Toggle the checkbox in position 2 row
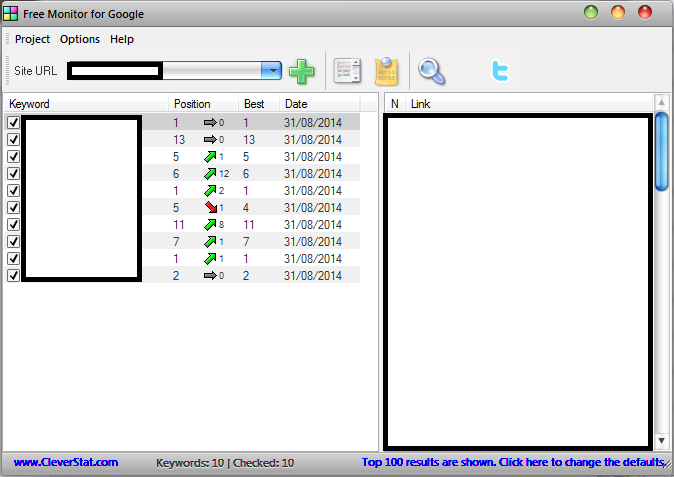674x477 pixels. [x=13, y=275]
